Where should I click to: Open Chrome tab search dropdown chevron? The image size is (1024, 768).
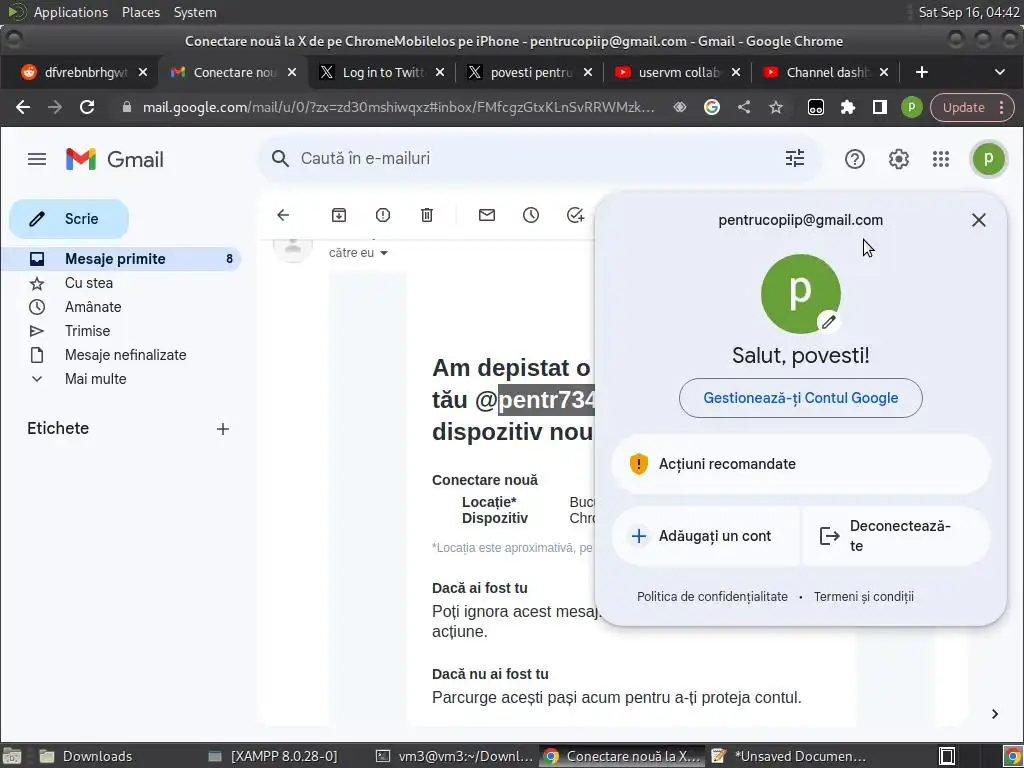click(x=999, y=72)
